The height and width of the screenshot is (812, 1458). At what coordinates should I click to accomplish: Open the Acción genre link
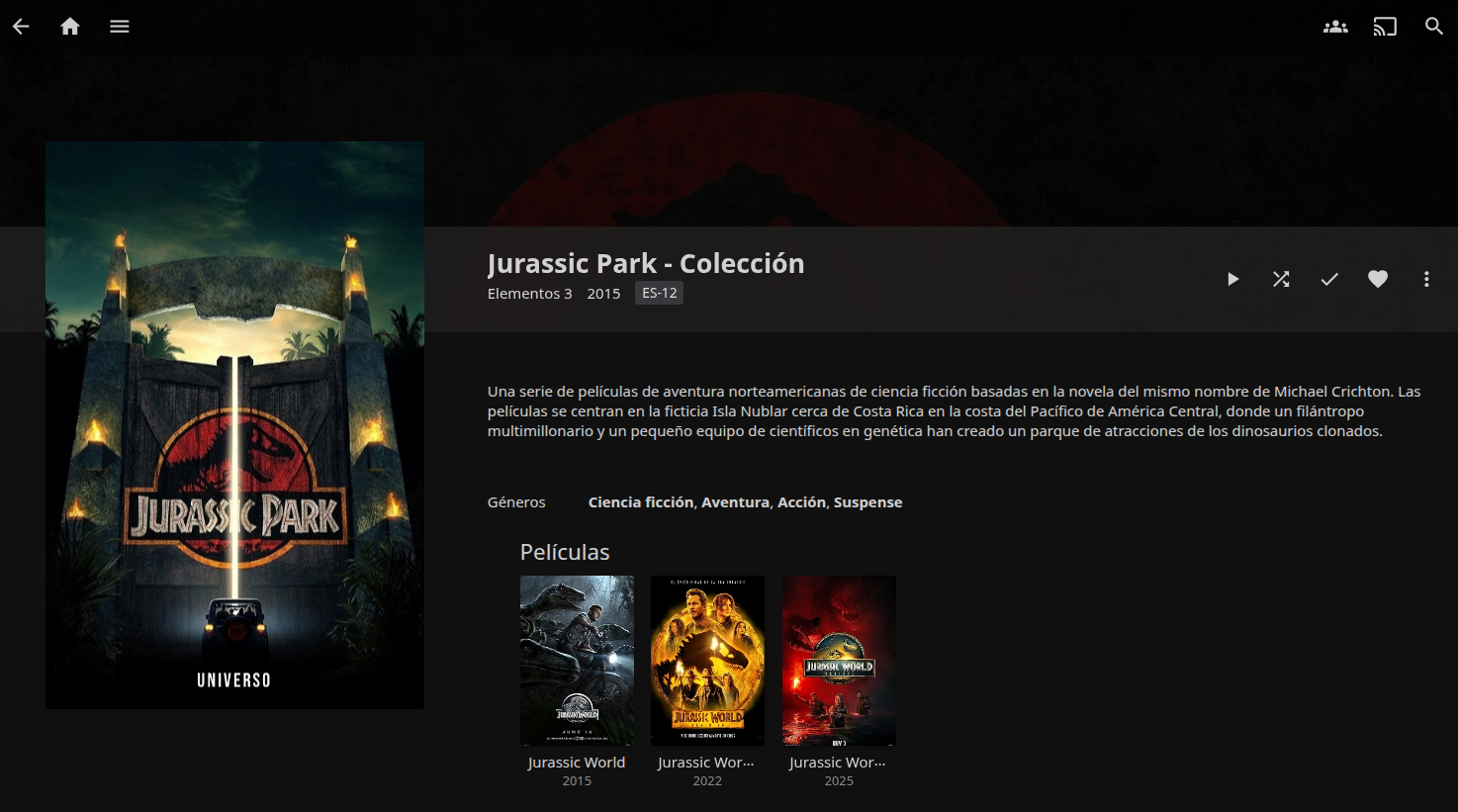(x=801, y=502)
